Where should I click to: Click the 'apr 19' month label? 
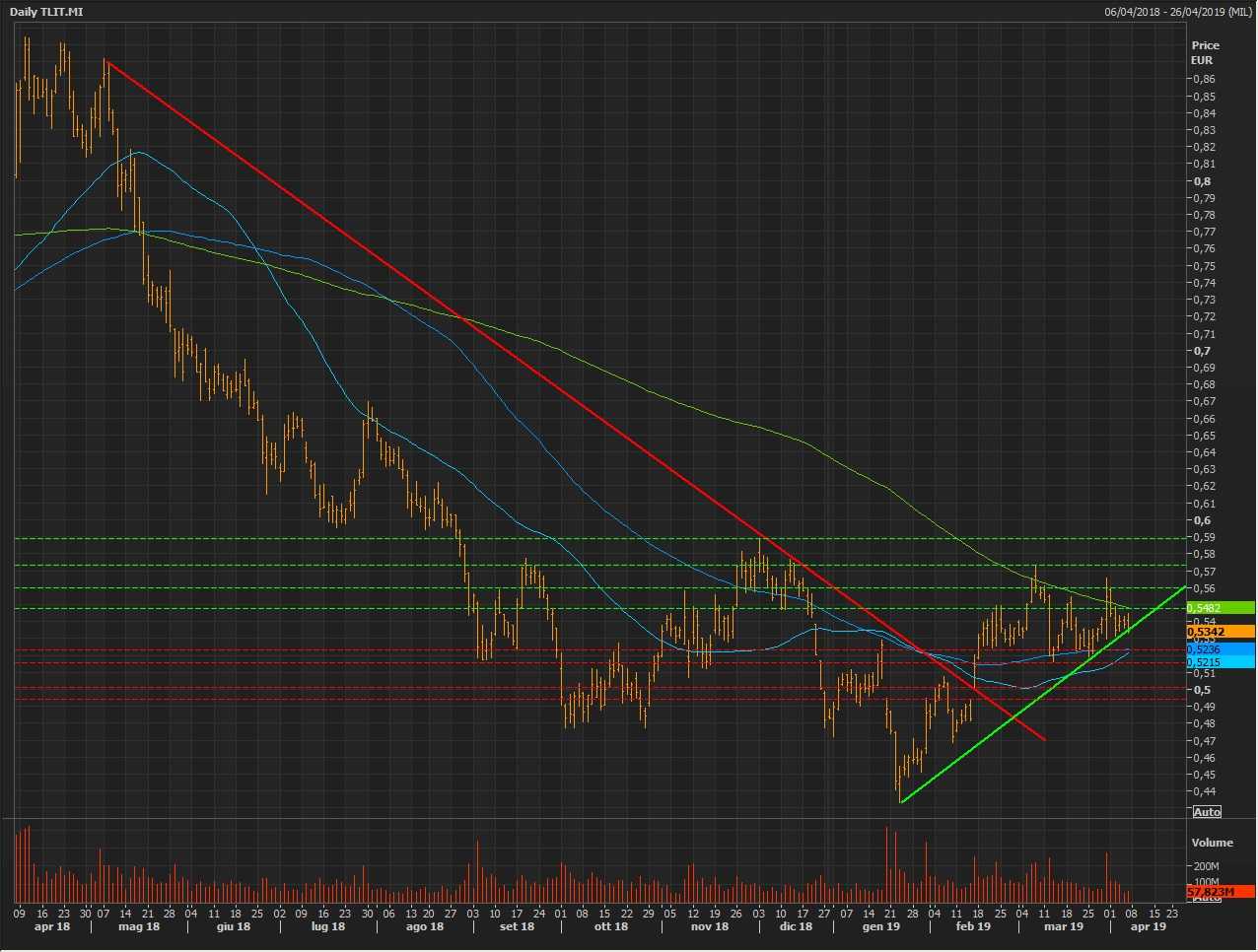click(x=1148, y=927)
